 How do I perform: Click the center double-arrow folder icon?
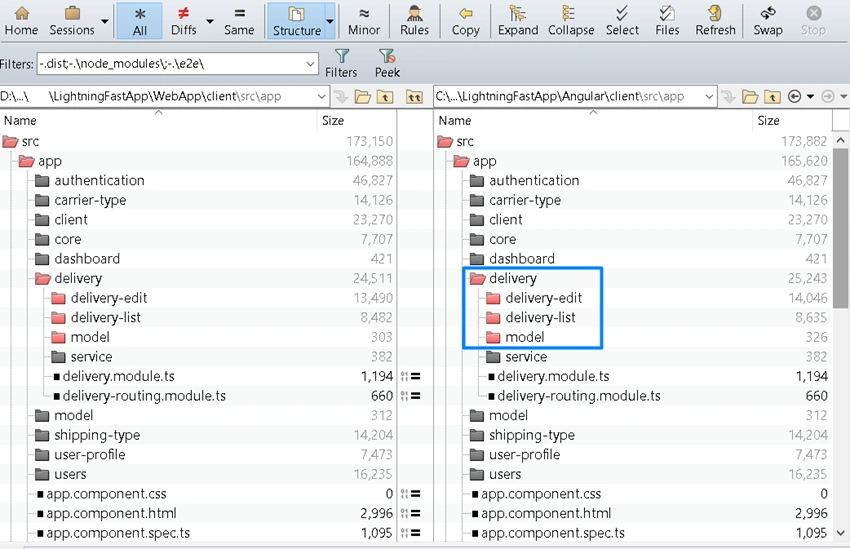tap(414, 97)
